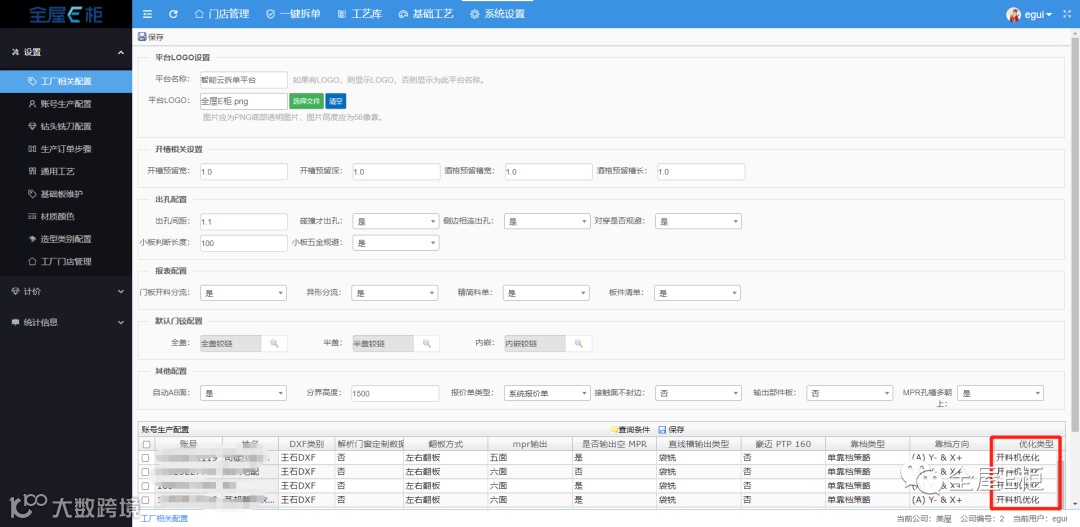Click the DXF类别 column header

(x=307, y=444)
